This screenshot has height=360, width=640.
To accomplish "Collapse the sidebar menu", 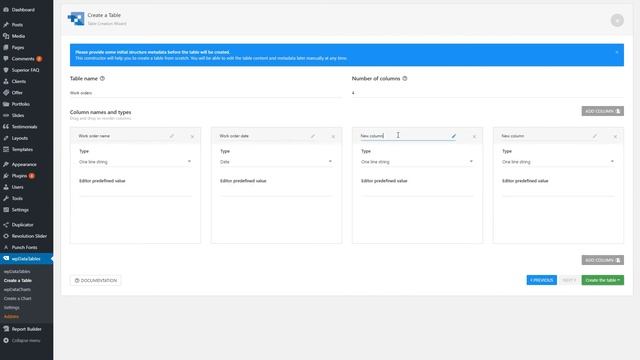I will pyautogui.click(x=26, y=340).
